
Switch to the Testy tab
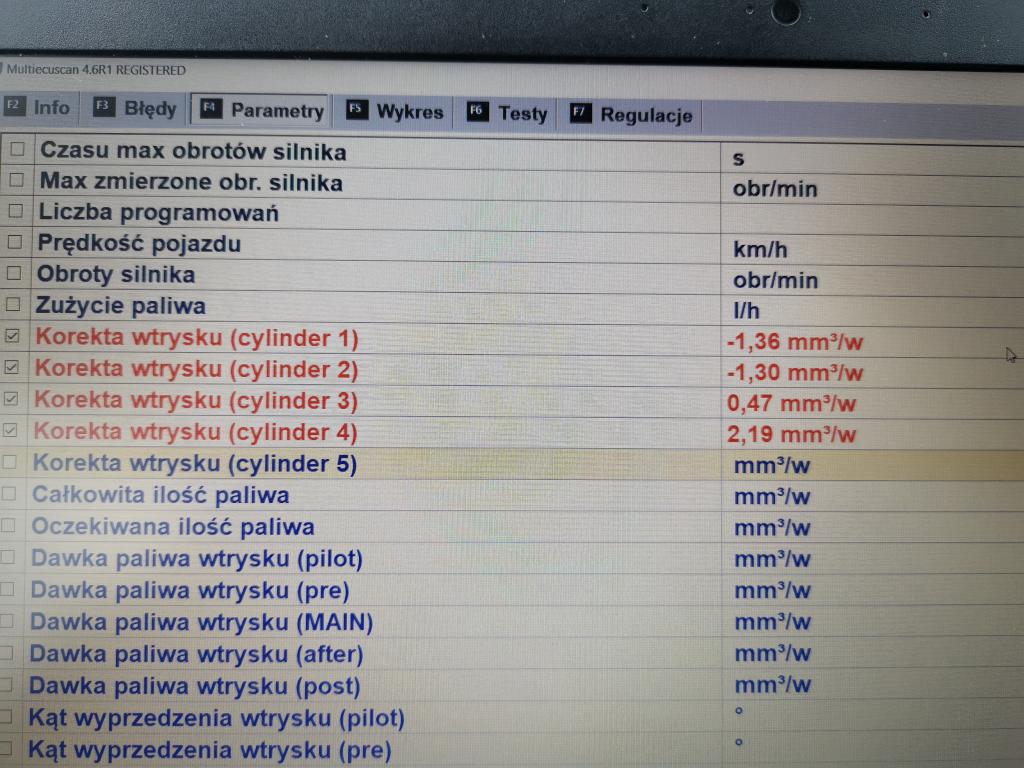507,113
